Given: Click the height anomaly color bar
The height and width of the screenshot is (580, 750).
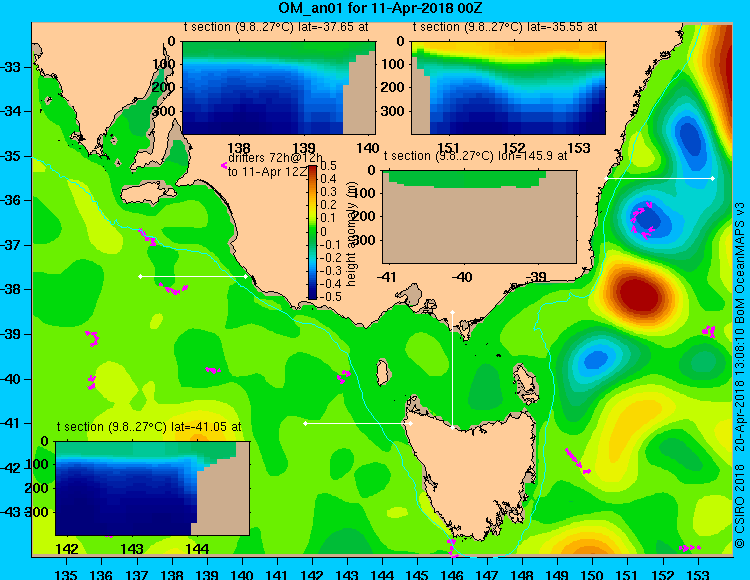Looking at the screenshot, I should pyautogui.click(x=312, y=232).
